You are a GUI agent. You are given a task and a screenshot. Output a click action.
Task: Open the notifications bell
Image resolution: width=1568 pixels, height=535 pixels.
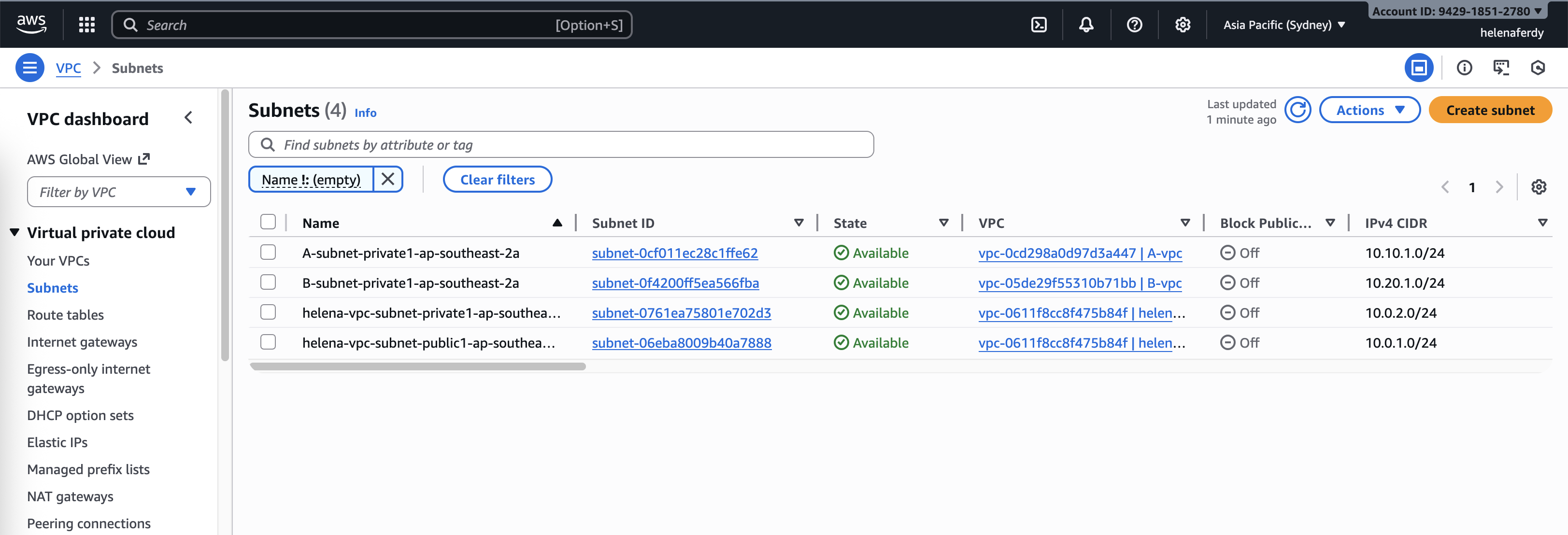(x=1086, y=25)
